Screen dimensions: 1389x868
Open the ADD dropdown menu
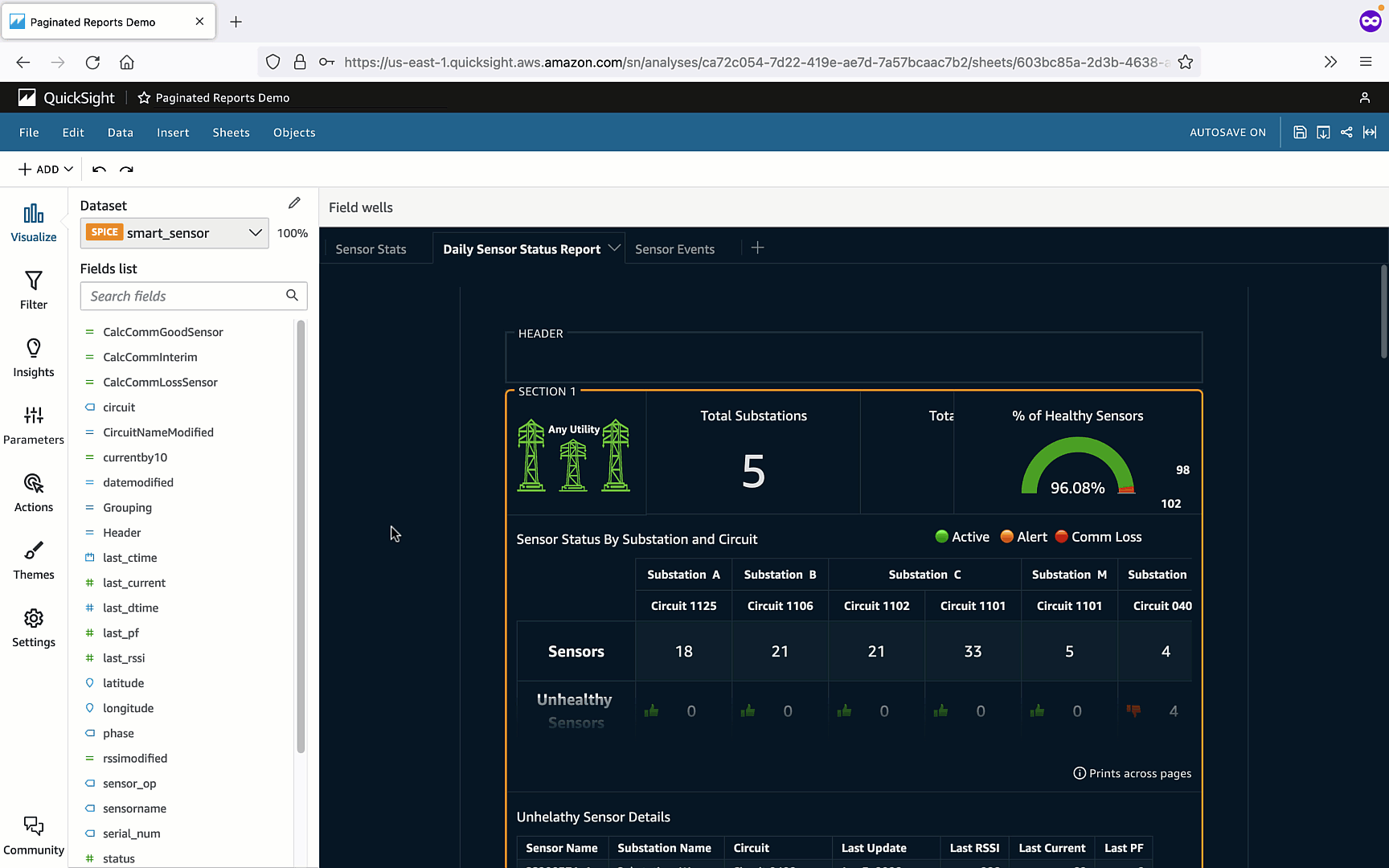pyautogui.click(x=46, y=170)
